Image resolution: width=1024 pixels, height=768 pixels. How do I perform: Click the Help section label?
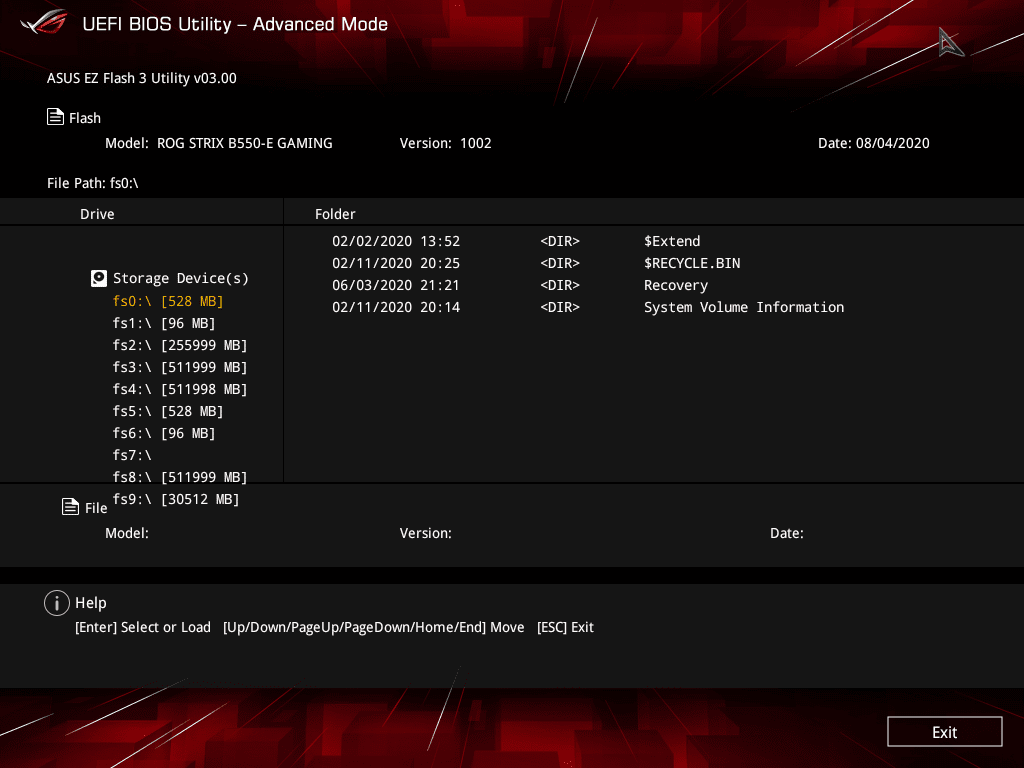[91, 603]
